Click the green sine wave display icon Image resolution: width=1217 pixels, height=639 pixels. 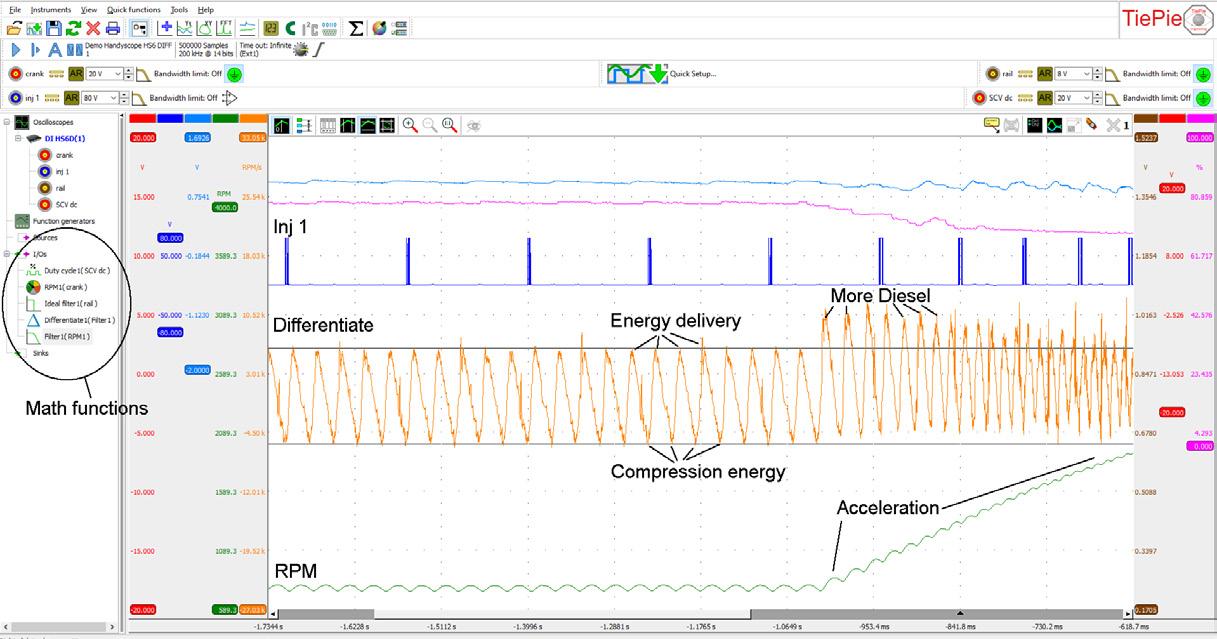[1053, 125]
